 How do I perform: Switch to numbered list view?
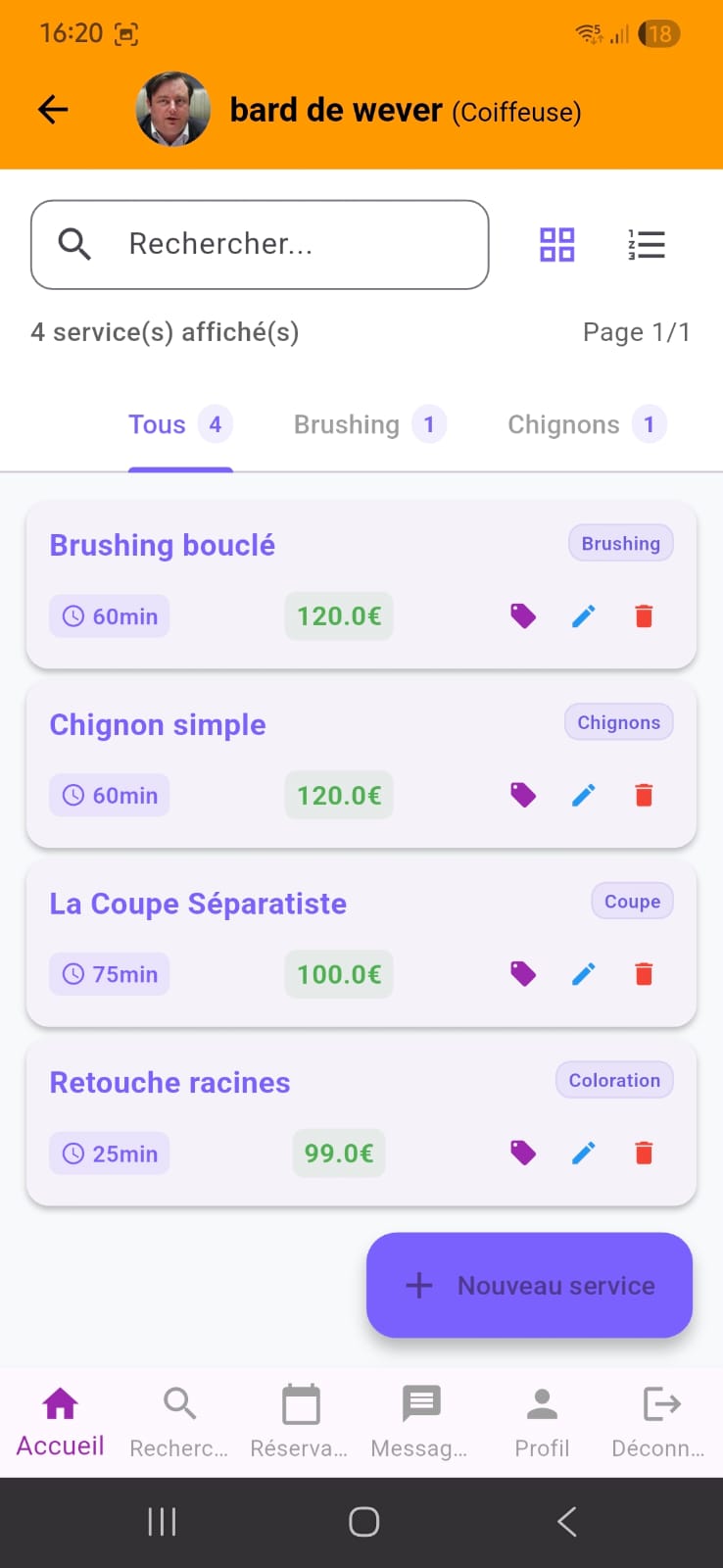(x=647, y=245)
